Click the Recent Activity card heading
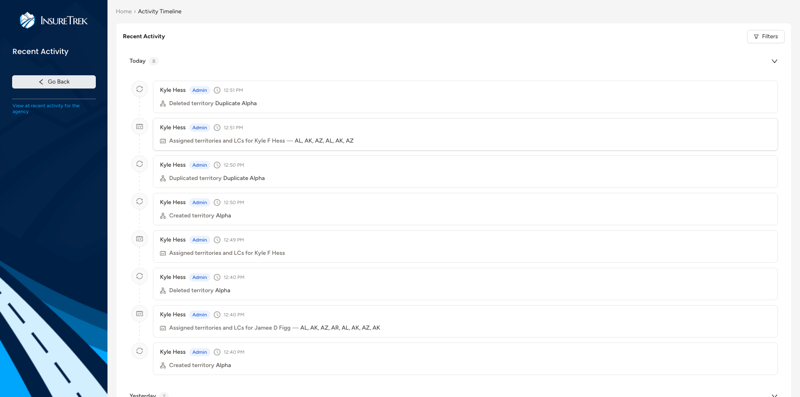Image resolution: width=800 pixels, height=397 pixels. [144, 36]
